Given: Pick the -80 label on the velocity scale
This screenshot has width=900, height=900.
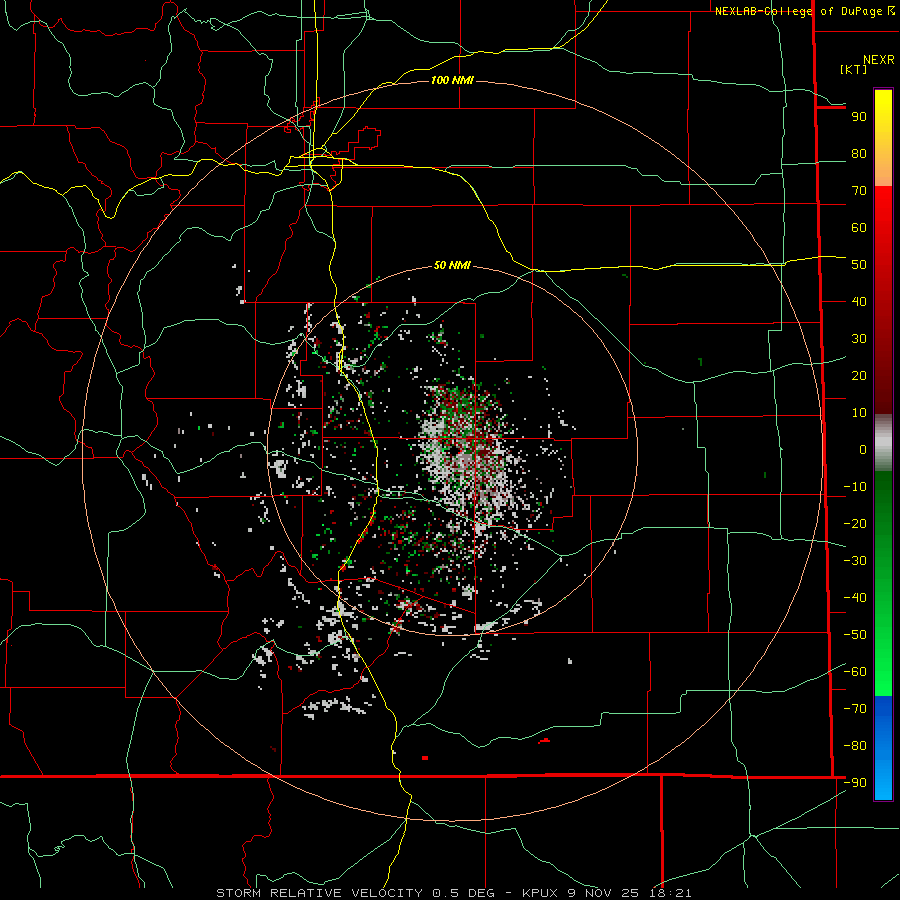Looking at the screenshot, I should [855, 746].
